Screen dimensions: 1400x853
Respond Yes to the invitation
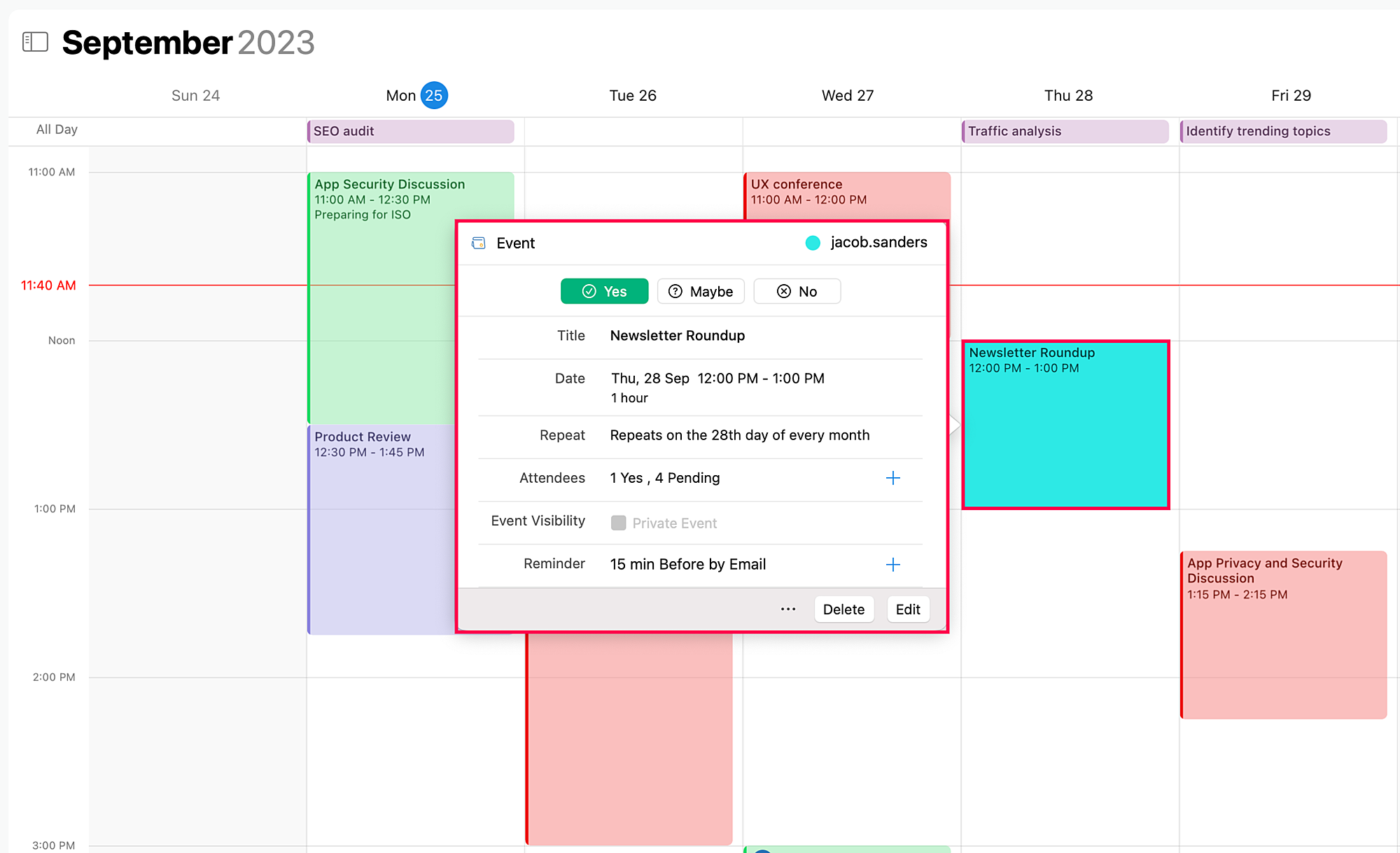pyautogui.click(x=604, y=291)
